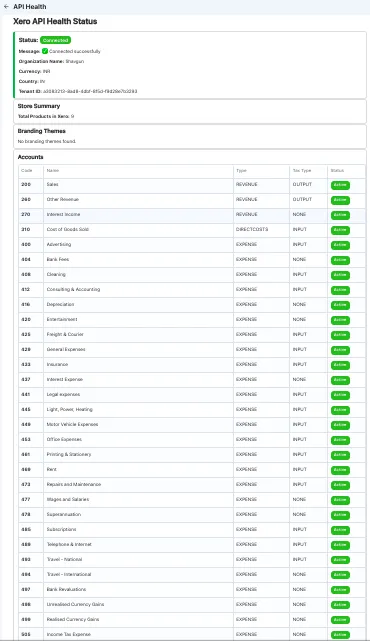Click the 'Cleaning' account name
The height and width of the screenshot is (641, 370).
(x=56, y=274)
